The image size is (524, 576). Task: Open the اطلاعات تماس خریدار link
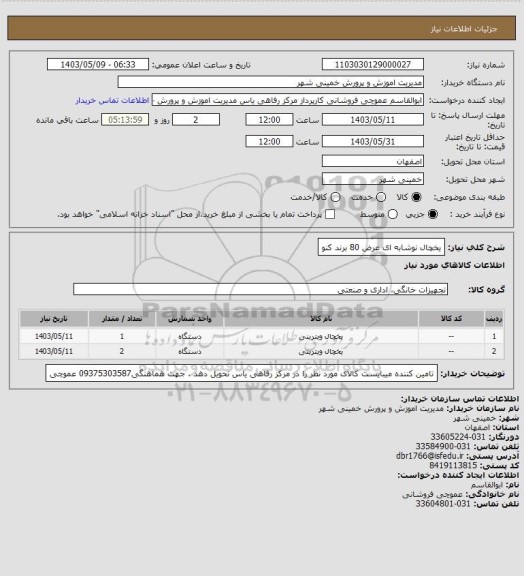[112, 100]
